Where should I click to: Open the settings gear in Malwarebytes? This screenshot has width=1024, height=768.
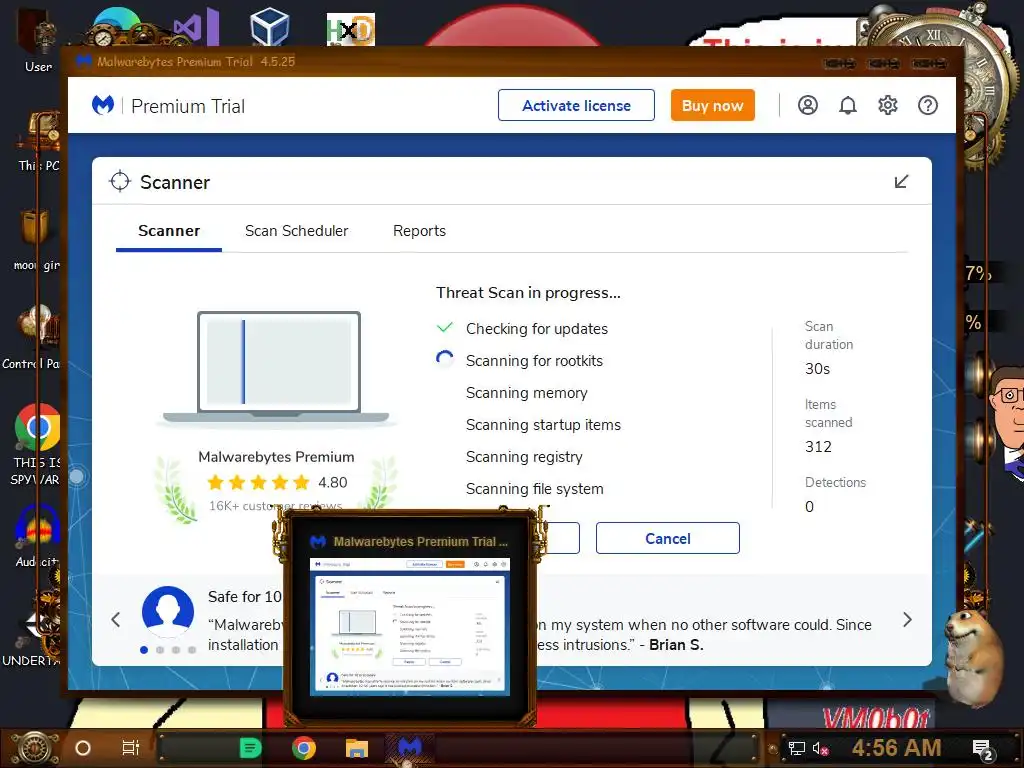coord(888,105)
